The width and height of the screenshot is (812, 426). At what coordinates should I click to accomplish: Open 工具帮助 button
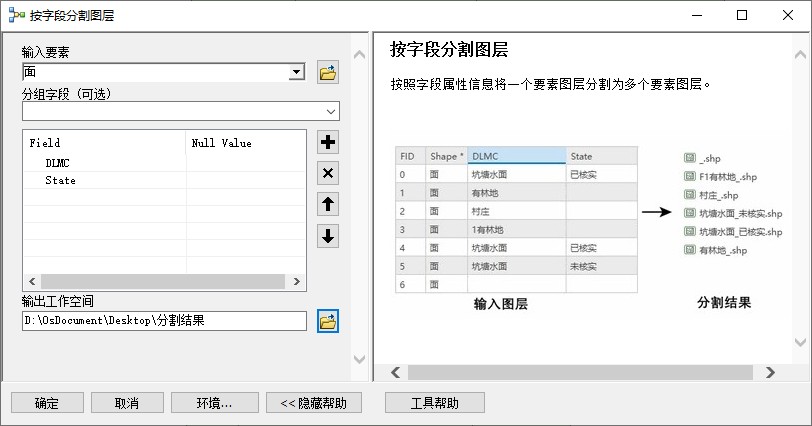tap(434, 403)
